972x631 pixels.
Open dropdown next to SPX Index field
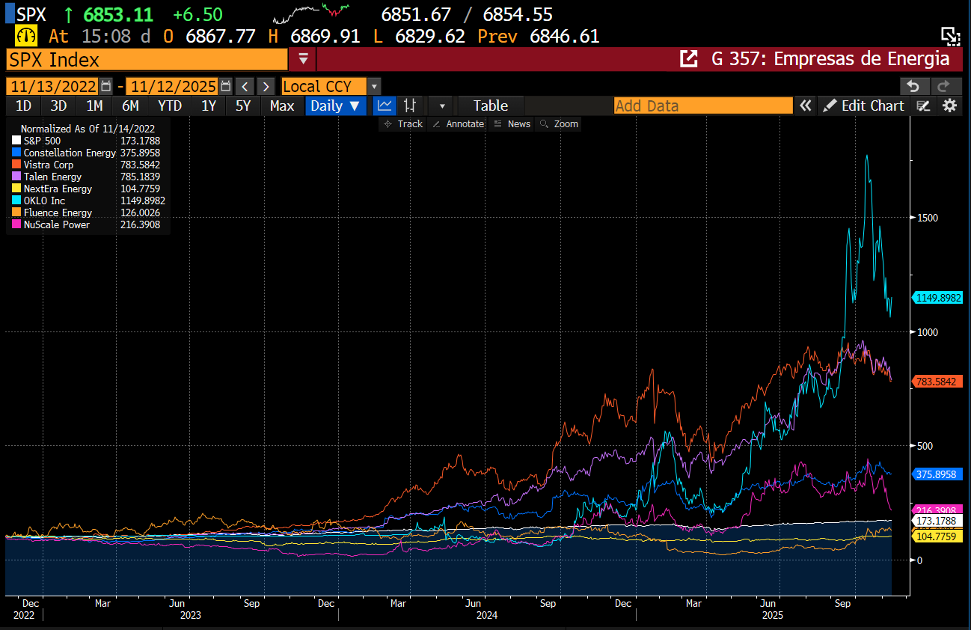click(x=303, y=59)
